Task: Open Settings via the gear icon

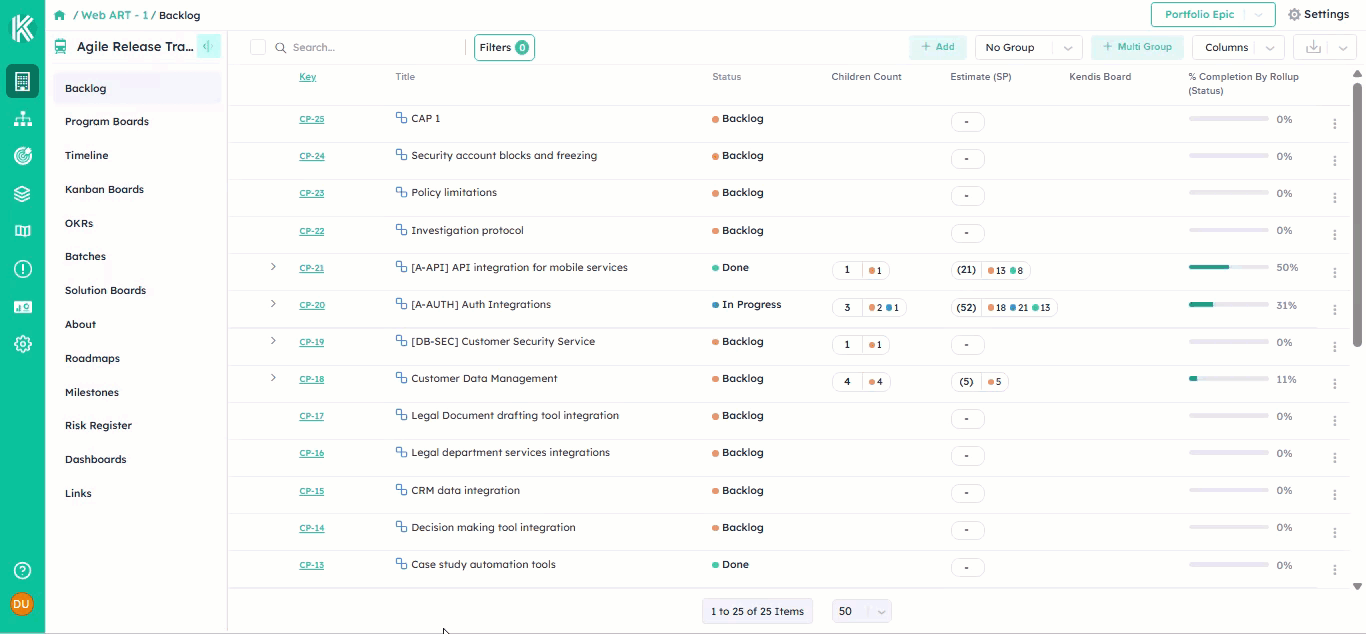Action: click(x=1318, y=15)
